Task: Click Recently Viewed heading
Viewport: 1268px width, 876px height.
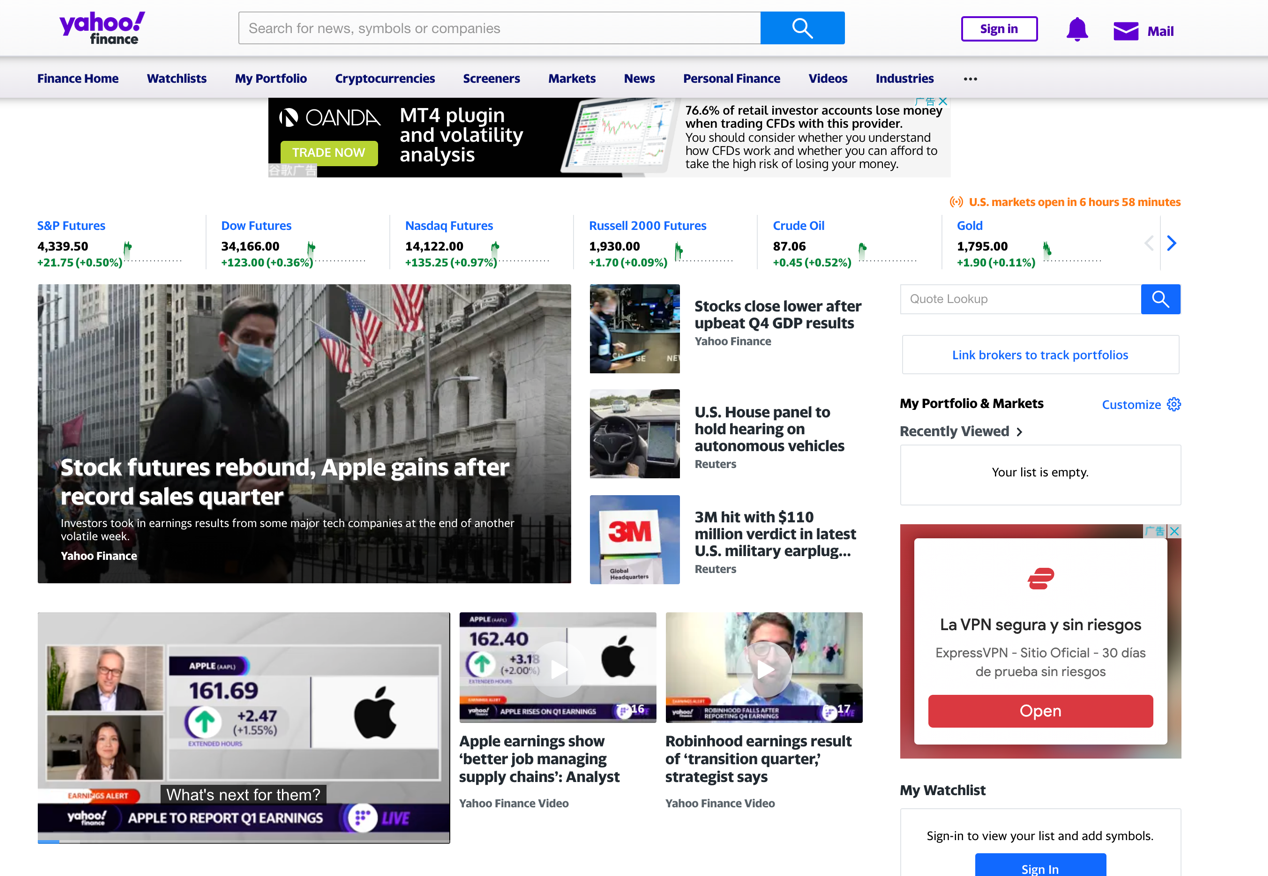Action: [x=954, y=432]
